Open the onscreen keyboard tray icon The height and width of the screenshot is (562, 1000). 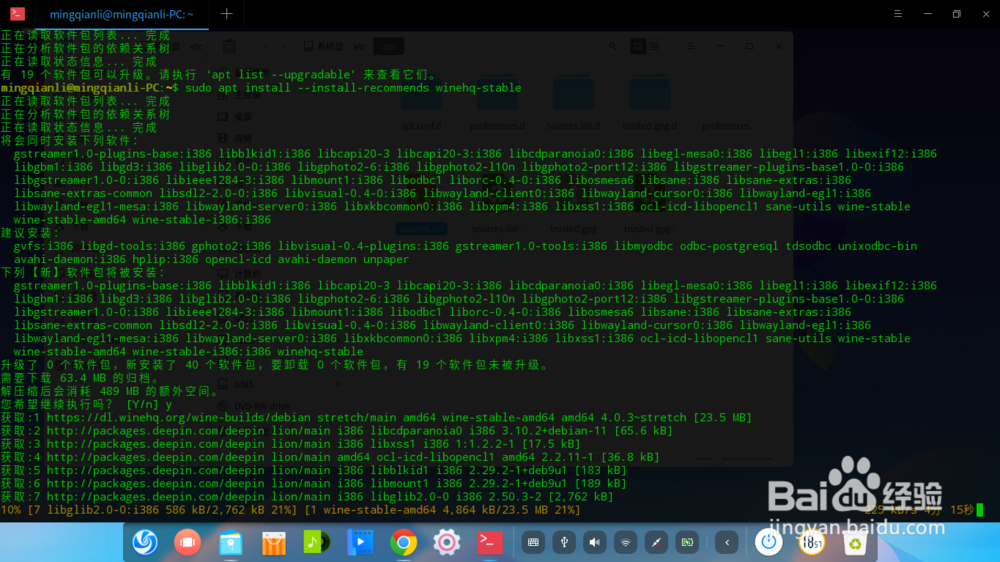(533, 542)
